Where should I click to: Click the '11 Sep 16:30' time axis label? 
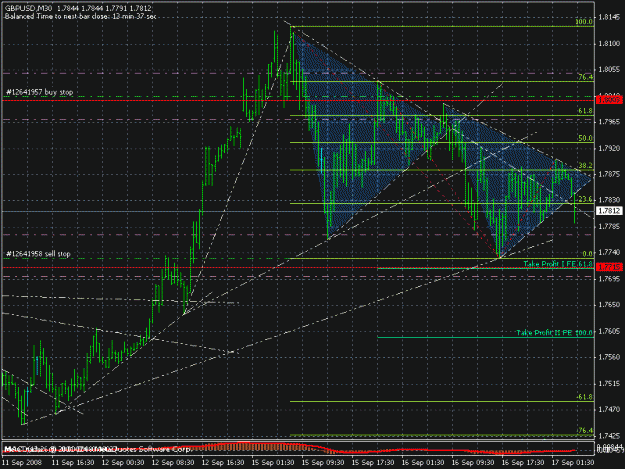[73, 463]
